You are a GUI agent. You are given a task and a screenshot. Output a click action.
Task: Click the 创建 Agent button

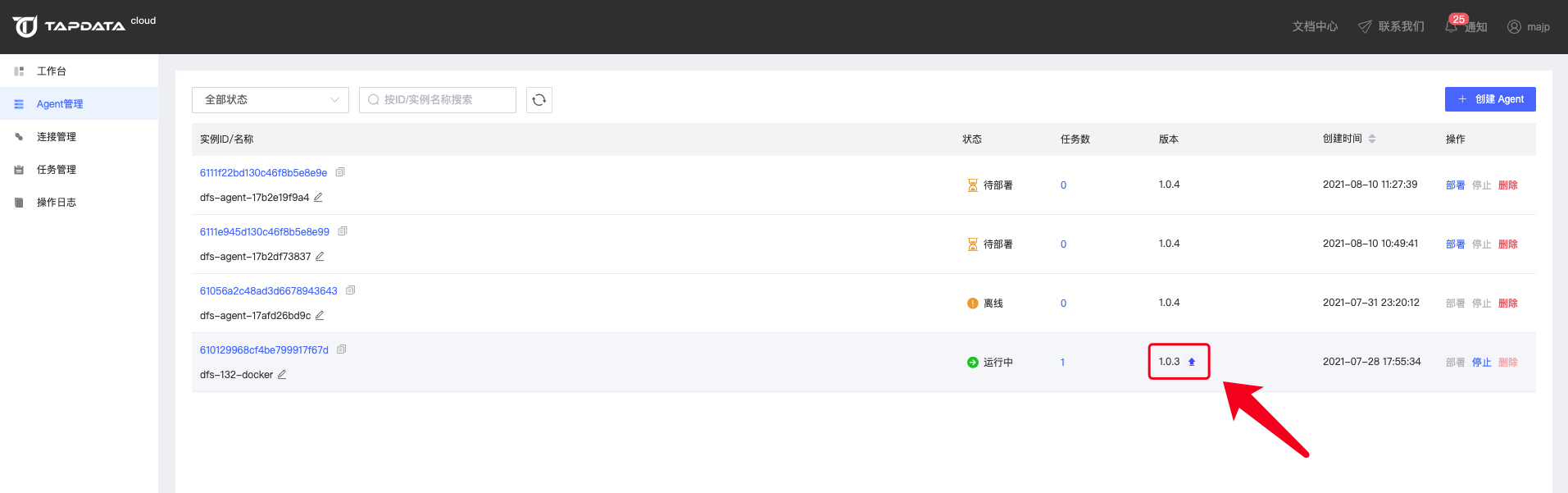[1489, 99]
